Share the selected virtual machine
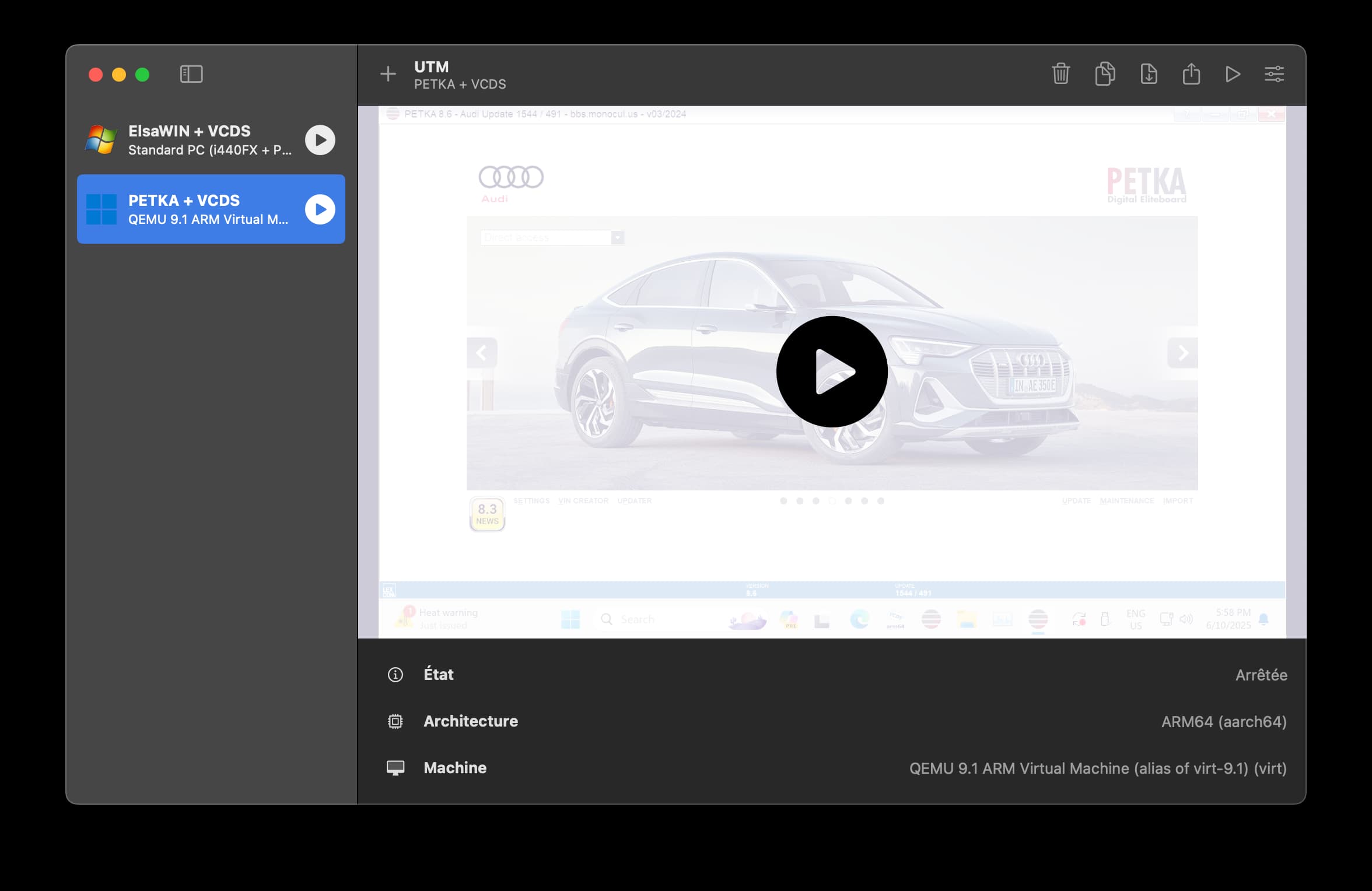 point(1191,74)
